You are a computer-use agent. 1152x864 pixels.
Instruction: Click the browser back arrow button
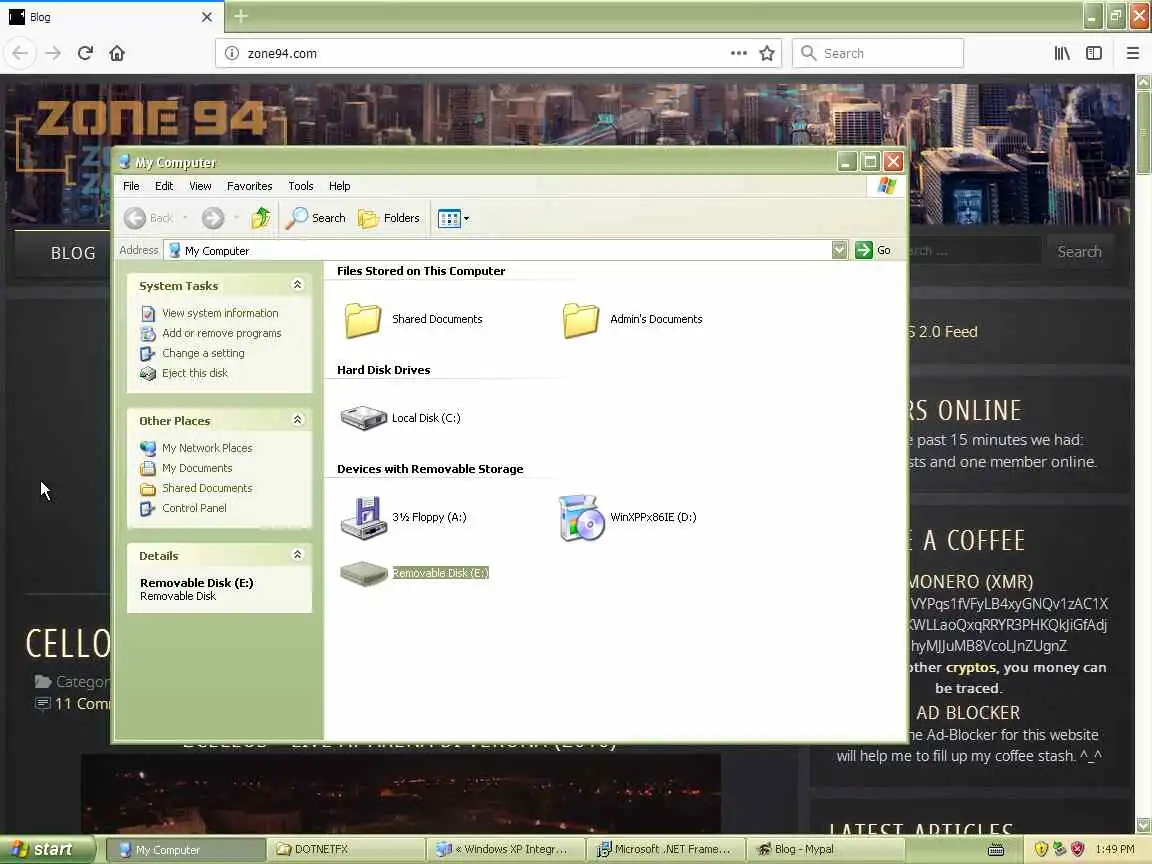coord(21,53)
